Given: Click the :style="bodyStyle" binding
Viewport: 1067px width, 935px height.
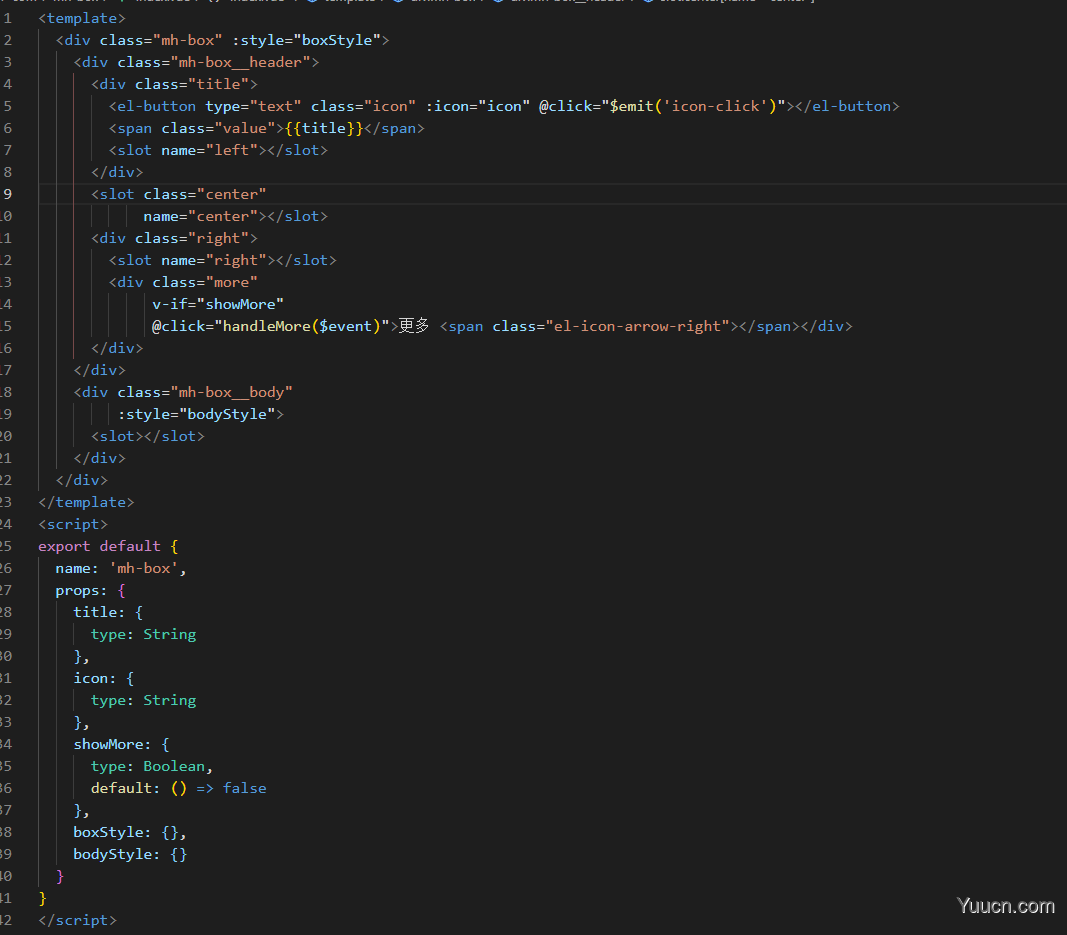Looking at the screenshot, I should [196, 414].
